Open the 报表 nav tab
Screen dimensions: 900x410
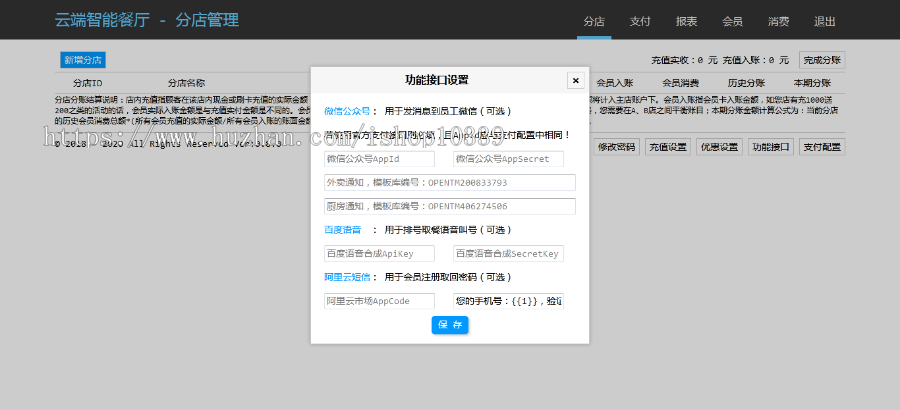point(686,22)
